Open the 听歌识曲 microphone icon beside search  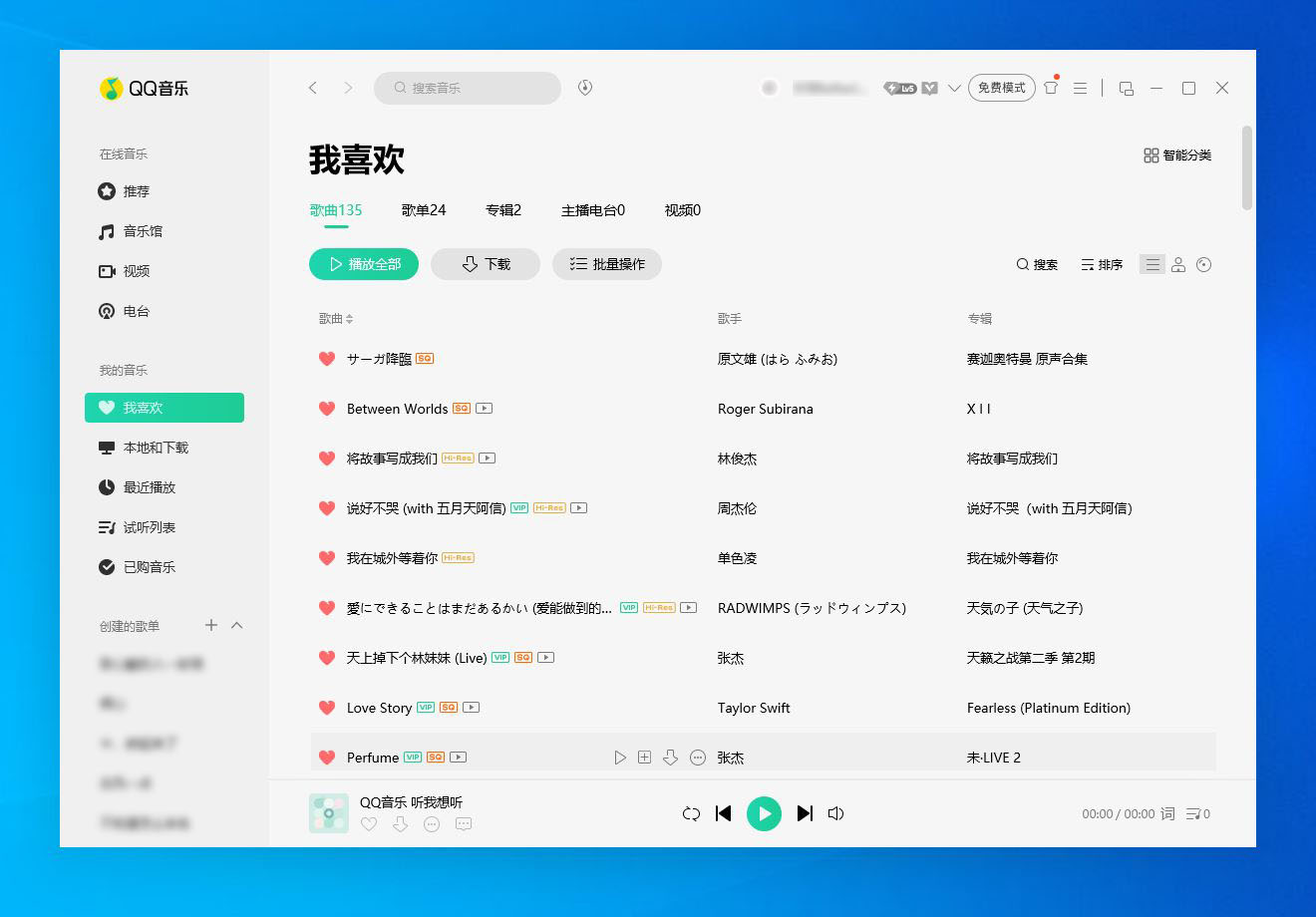(x=585, y=88)
